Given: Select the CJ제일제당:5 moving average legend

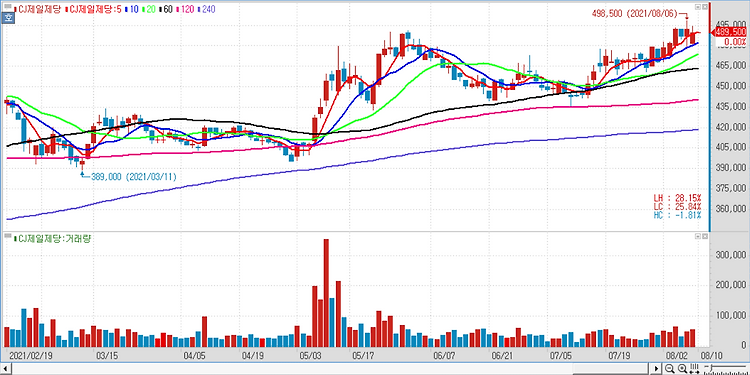Looking at the screenshot, I should (94, 9).
